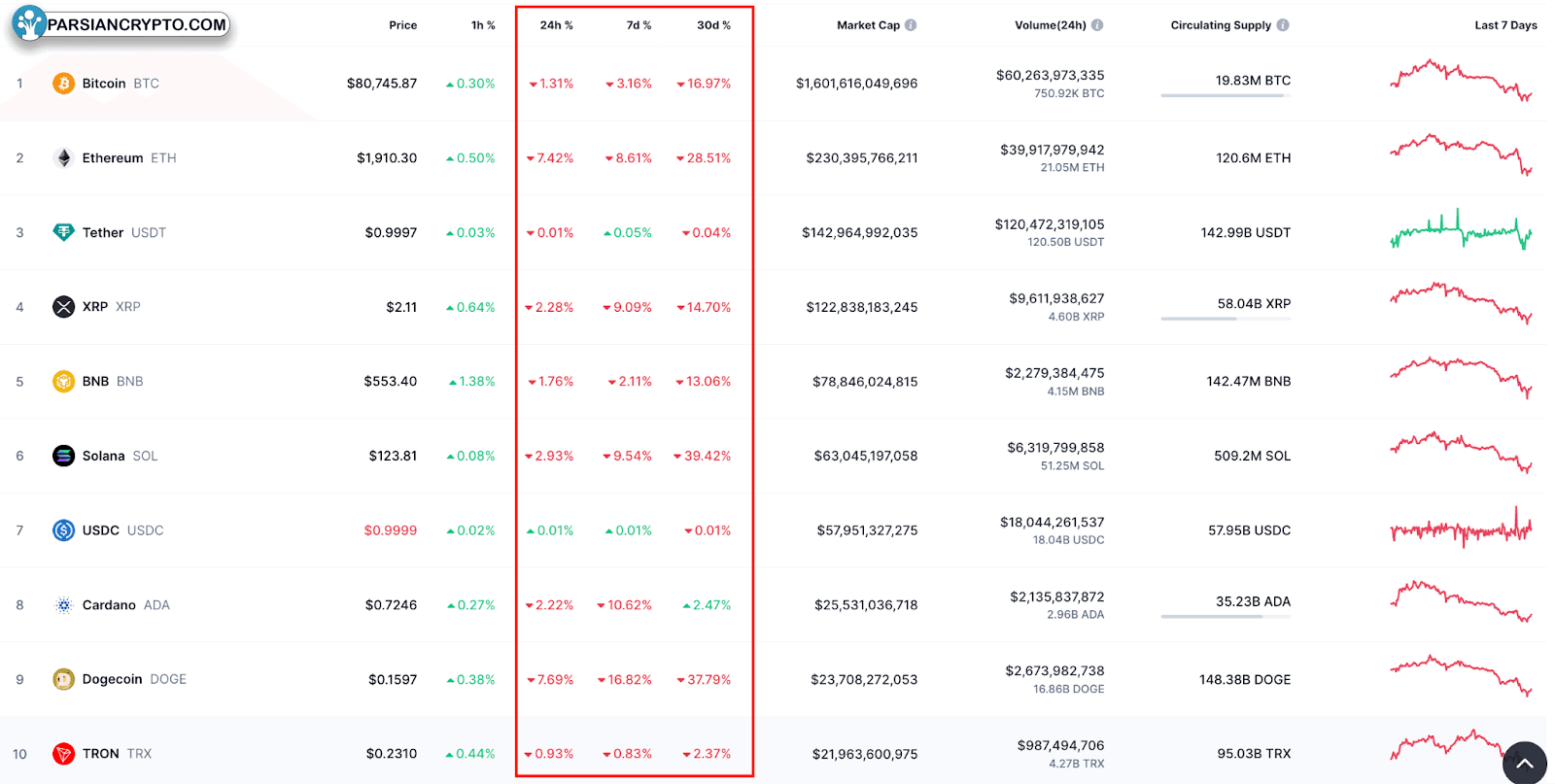Image resolution: width=1555 pixels, height=784 pixels.
Task: Click USDC's Last 7 Days sparkline chart
Action: (x=1461, y=528)
